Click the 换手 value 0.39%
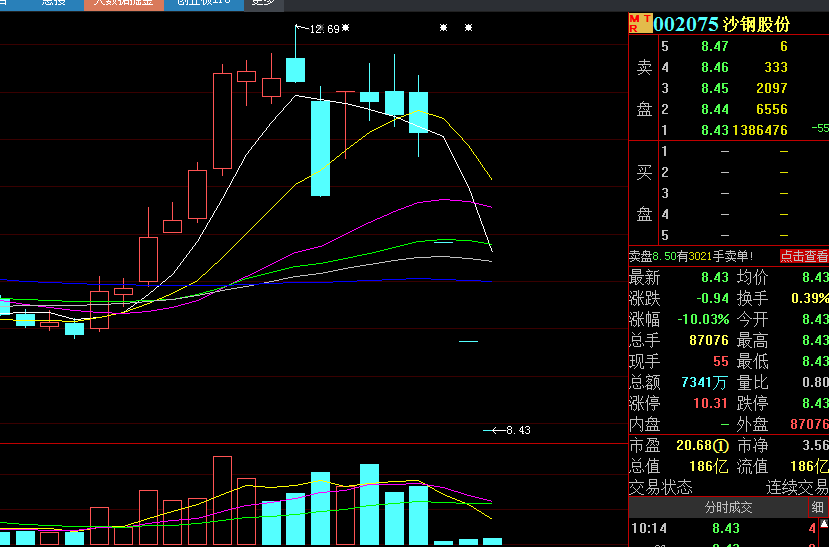Screen dimensions: 829x547 click(810, 298)
